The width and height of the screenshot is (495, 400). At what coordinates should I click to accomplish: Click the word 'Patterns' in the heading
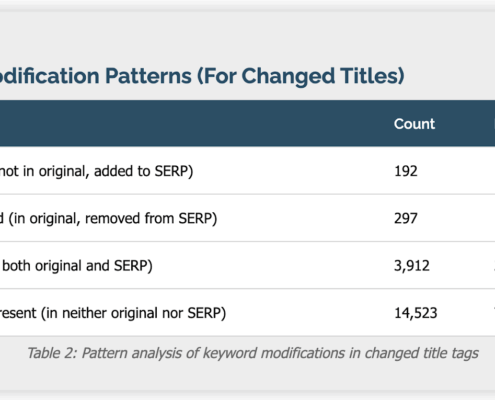(148, 76)
